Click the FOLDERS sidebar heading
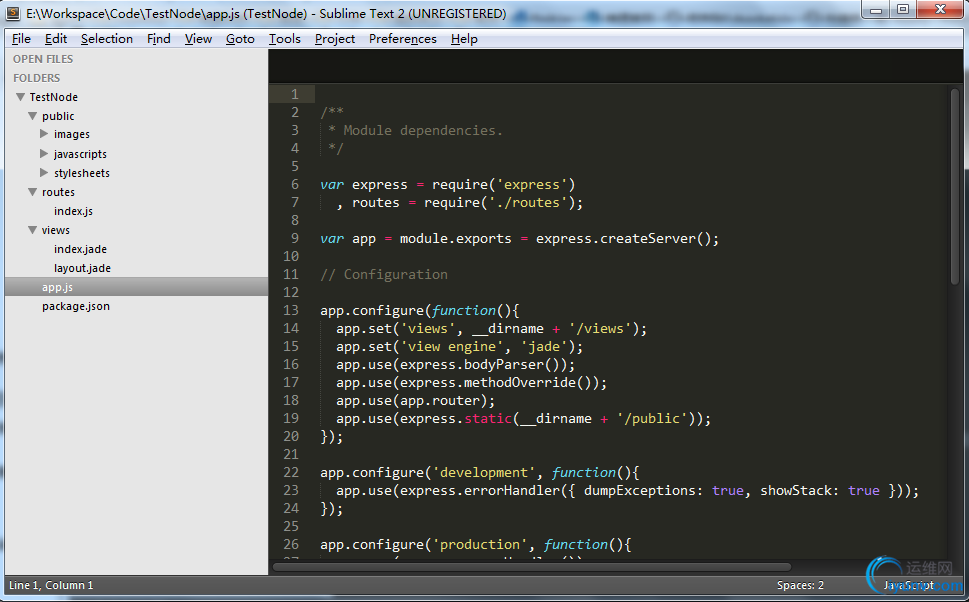Screen dimensions: 969x602 [37, 78]
